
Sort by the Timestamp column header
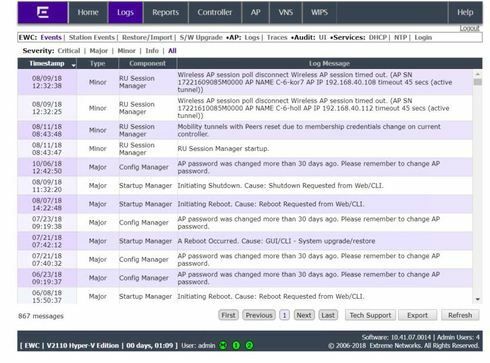click(47, 63)
